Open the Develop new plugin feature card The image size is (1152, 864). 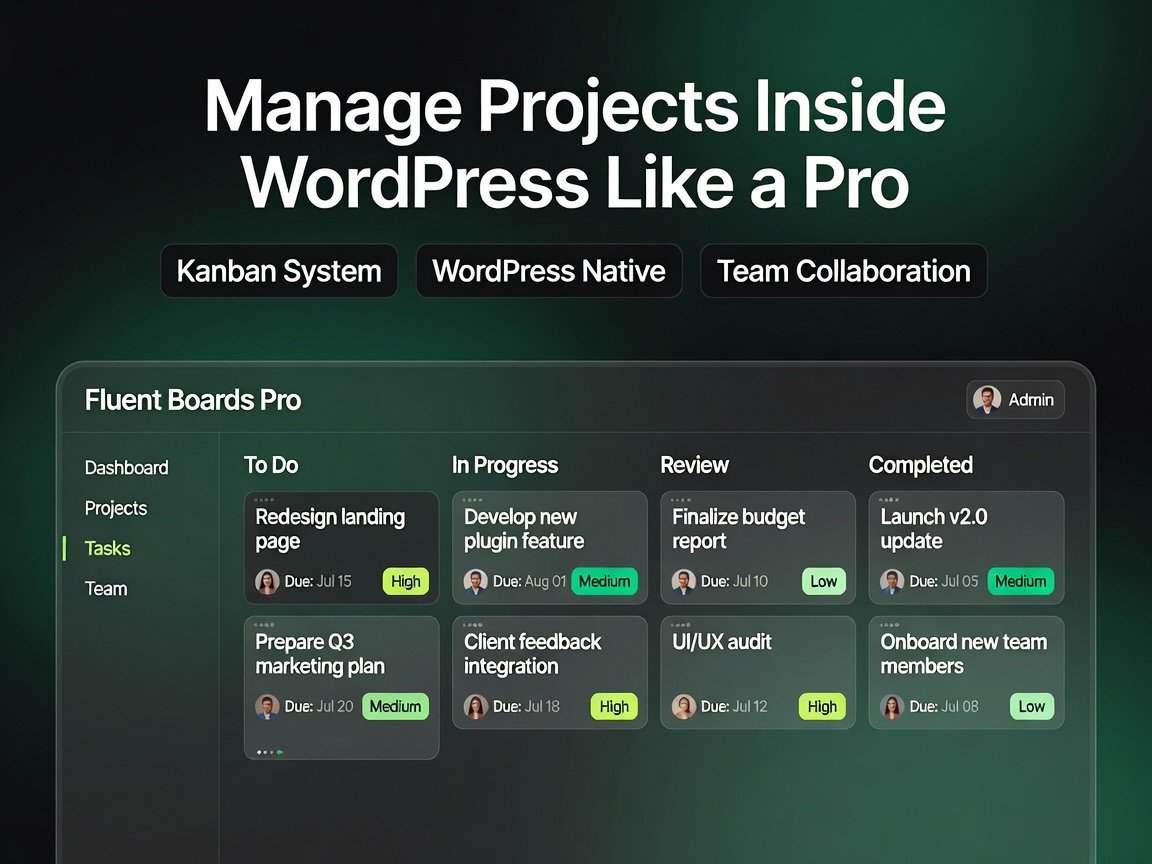click(x=550, y=548)
